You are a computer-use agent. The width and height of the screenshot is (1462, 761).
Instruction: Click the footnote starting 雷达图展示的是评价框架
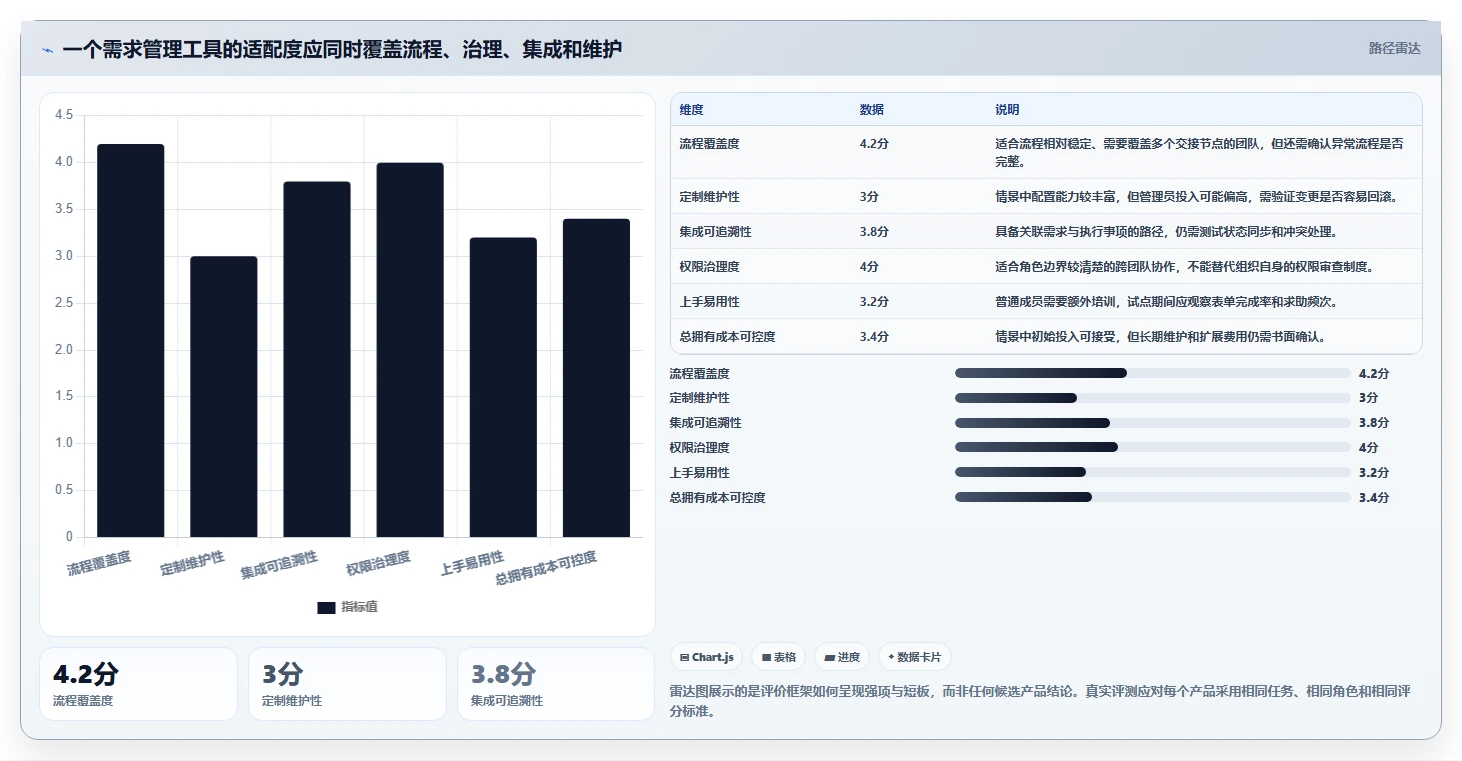pyautogui.click(x=1039, y=702)
